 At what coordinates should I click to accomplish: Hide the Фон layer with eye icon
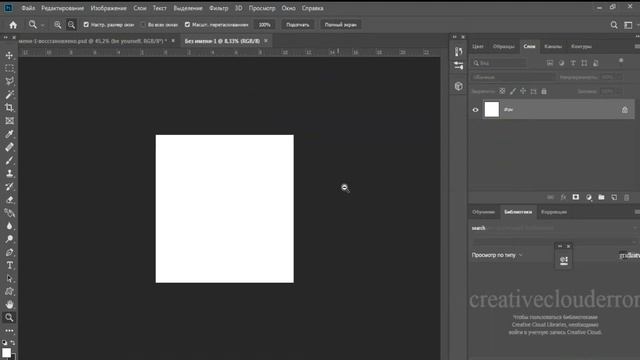tap(475, 110)
